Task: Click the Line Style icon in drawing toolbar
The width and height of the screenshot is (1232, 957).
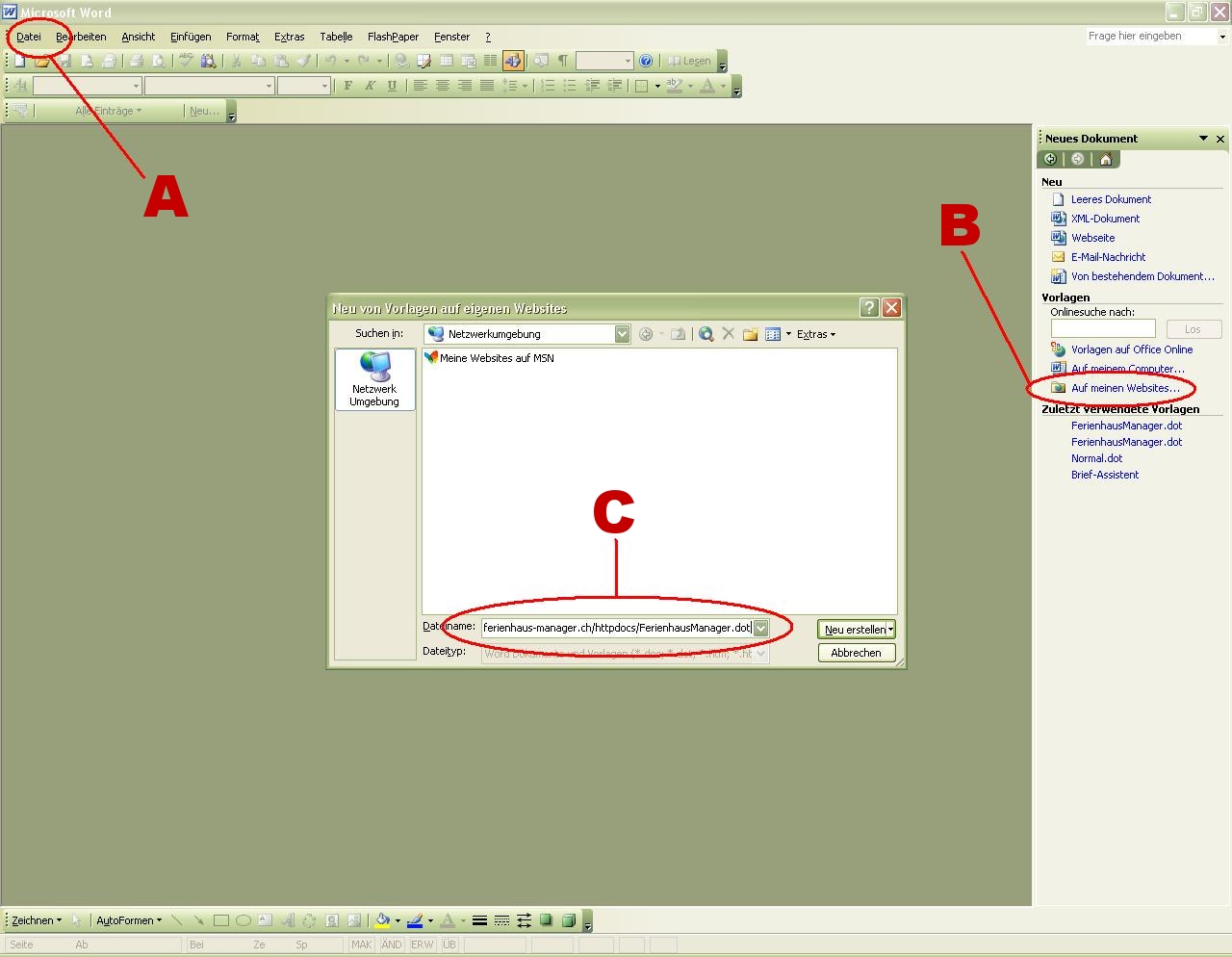Action: [479, 920]
